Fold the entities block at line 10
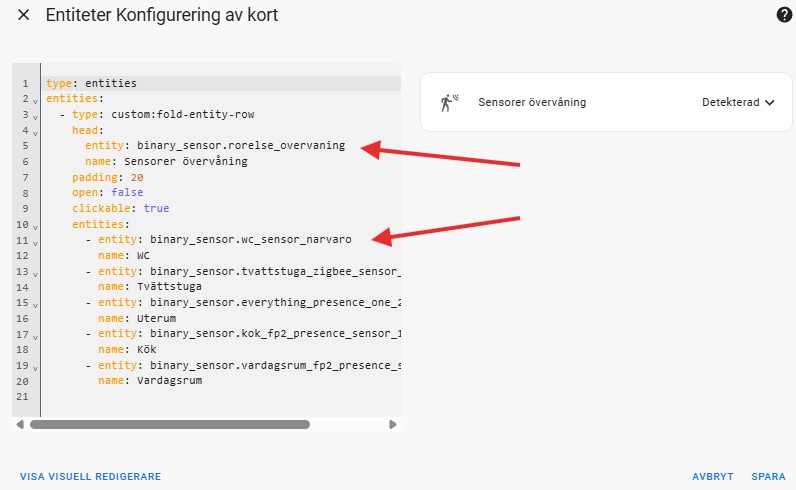Screen dimensions: 796x490 coord(35,227)
